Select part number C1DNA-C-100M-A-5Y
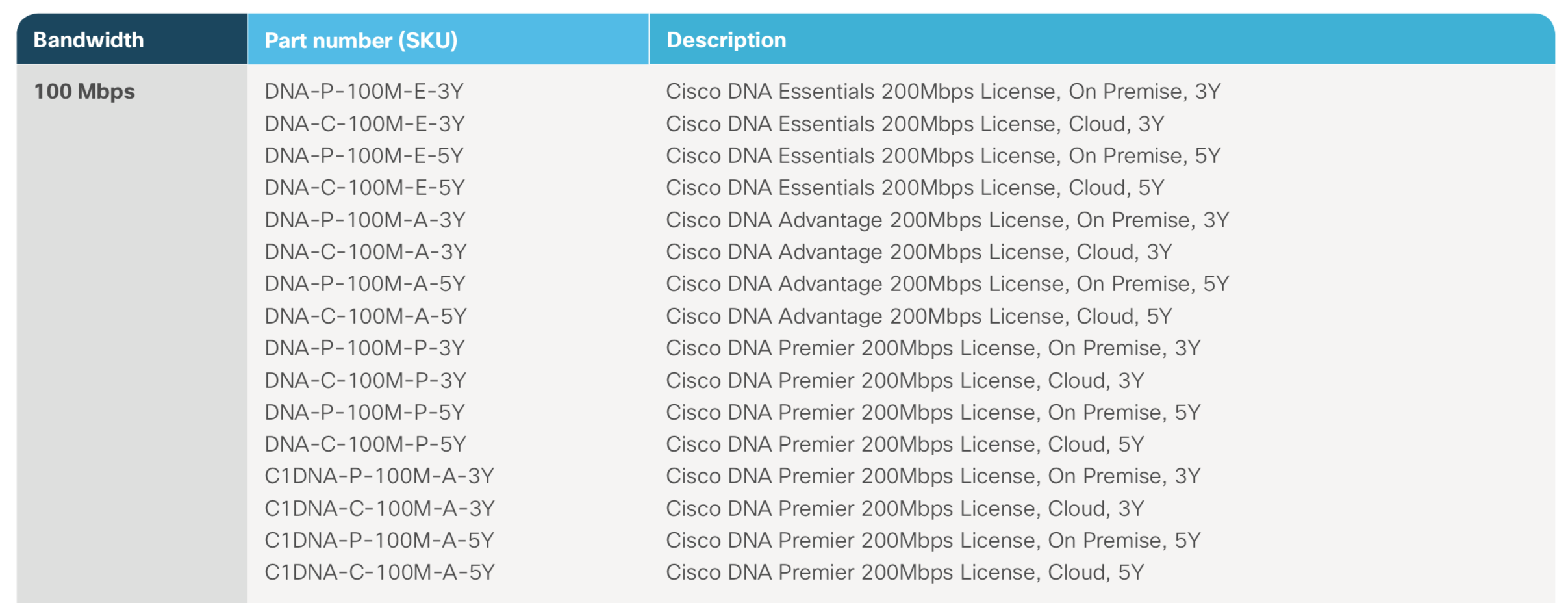The height and width of the screenshot is (603, 1568). tap(379, 572)
